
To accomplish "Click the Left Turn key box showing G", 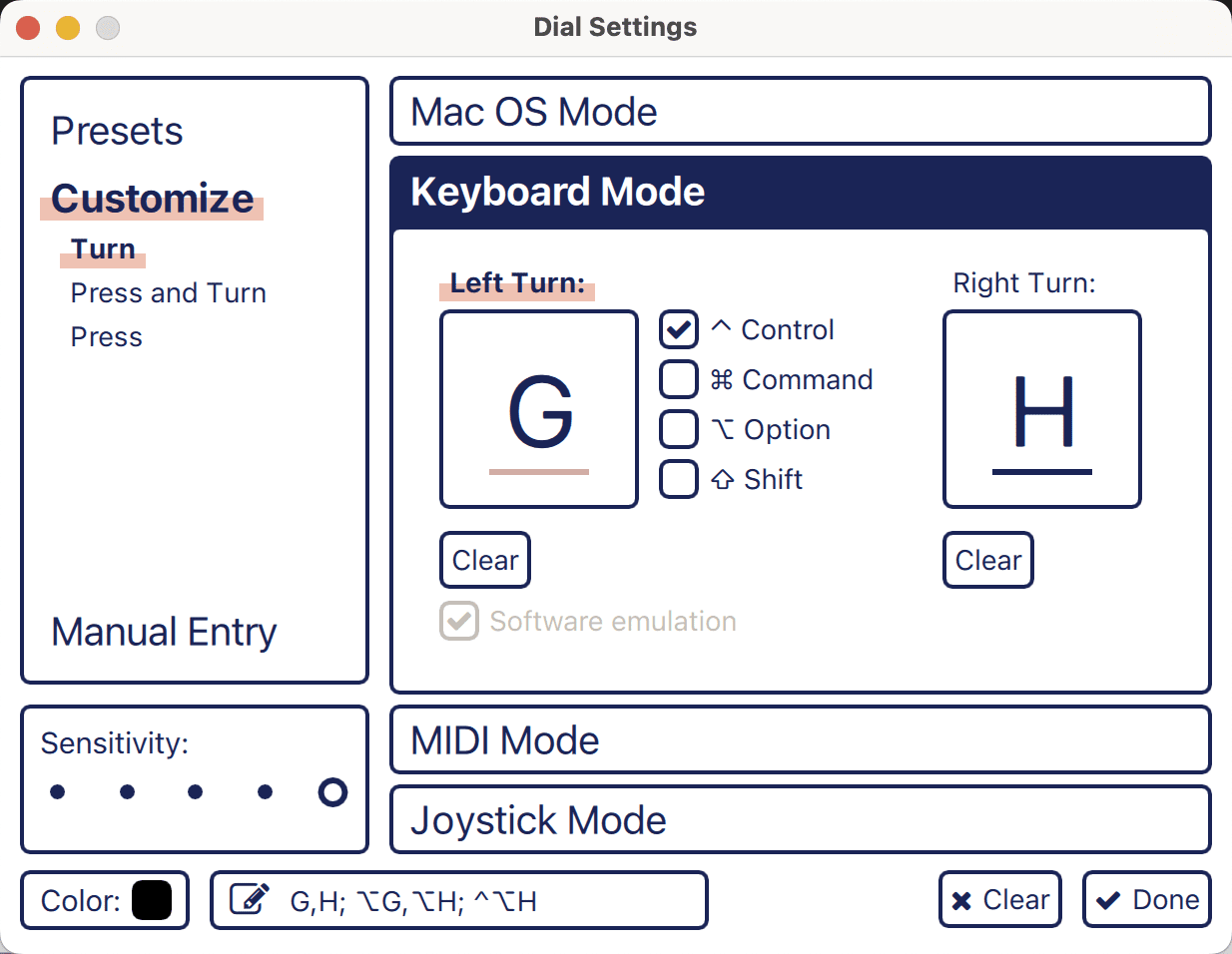I will (x=539, y=409).
